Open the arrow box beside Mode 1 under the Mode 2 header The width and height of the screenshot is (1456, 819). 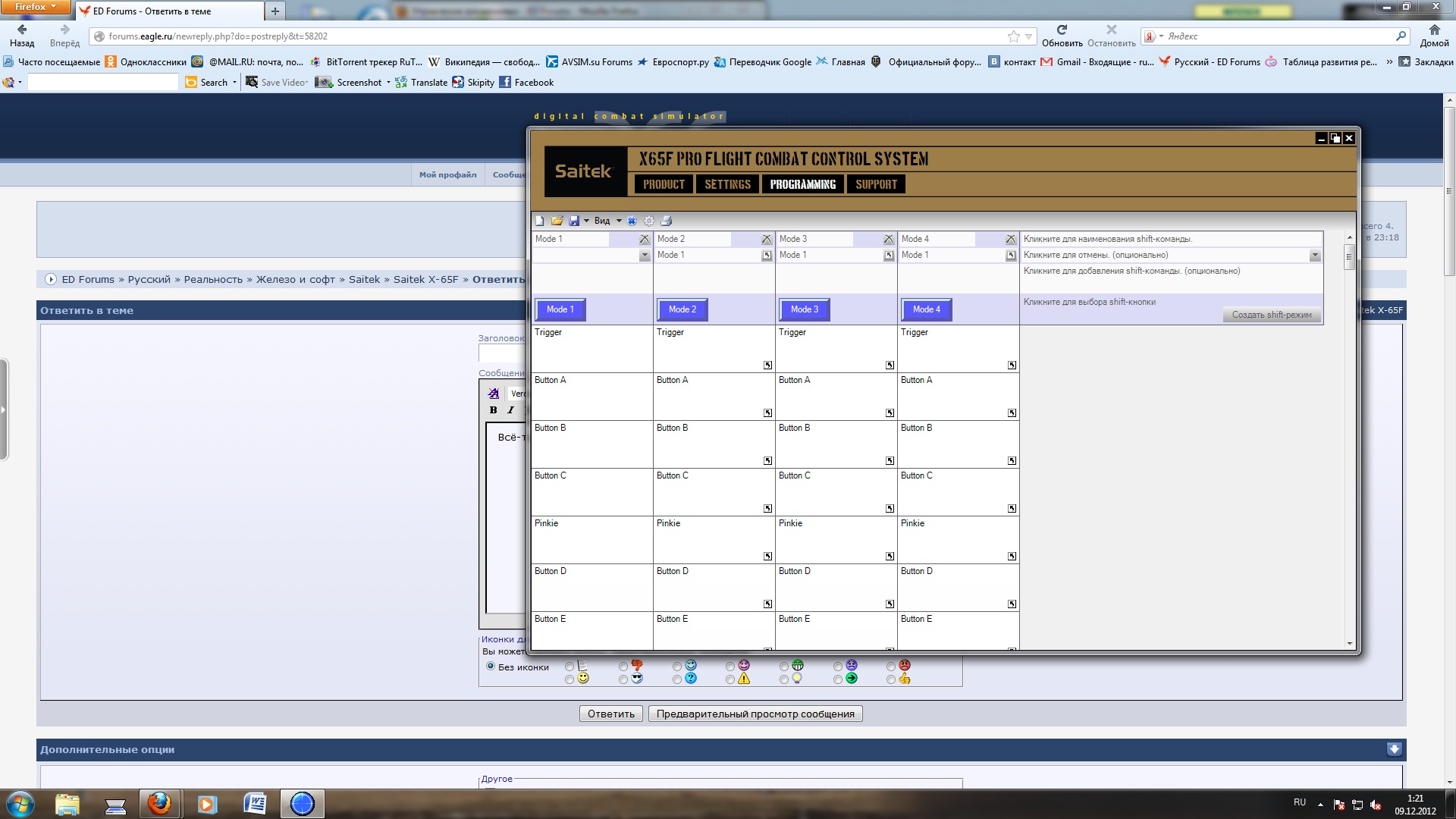tap(767, 256)
